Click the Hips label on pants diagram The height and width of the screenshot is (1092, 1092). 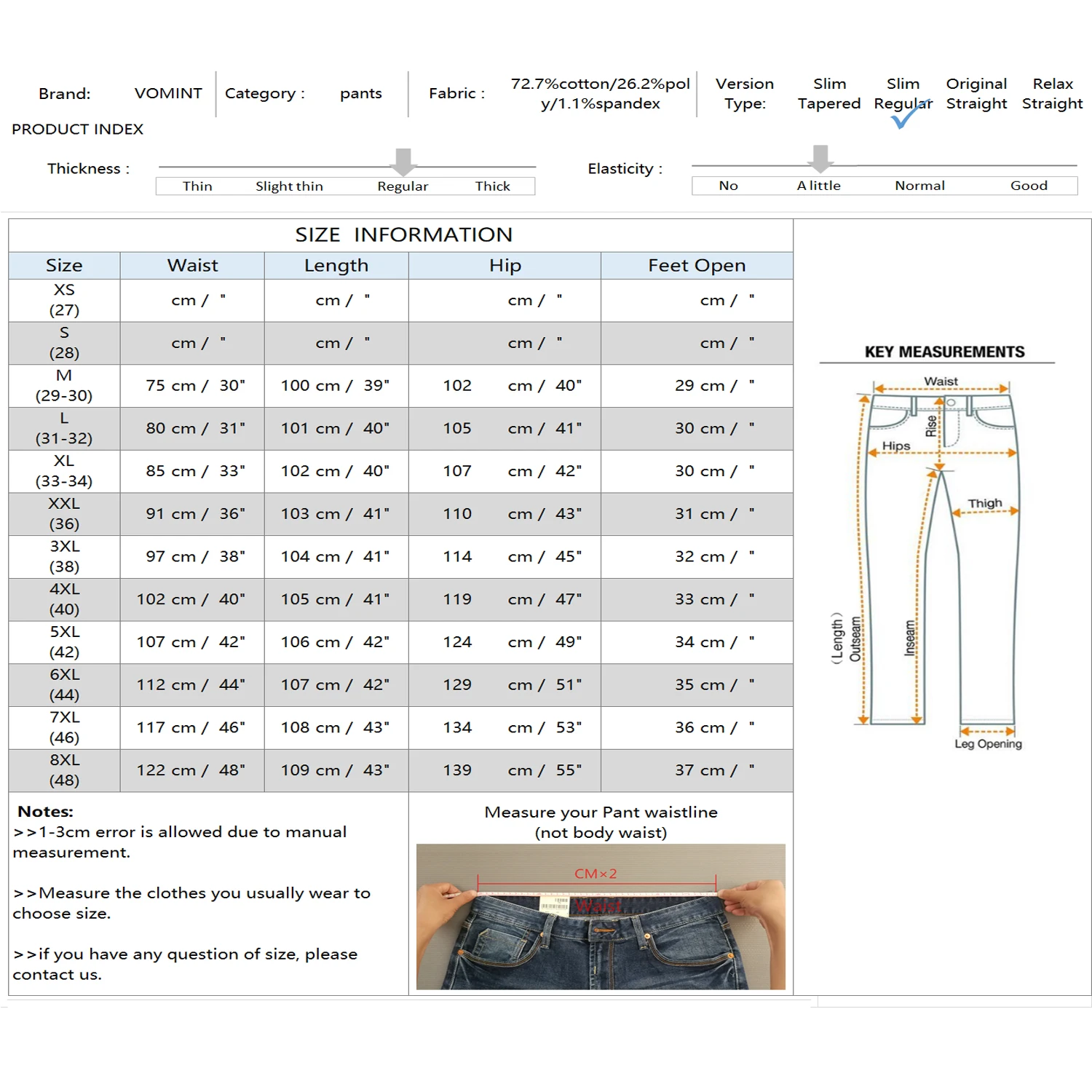tap(896, 446)
